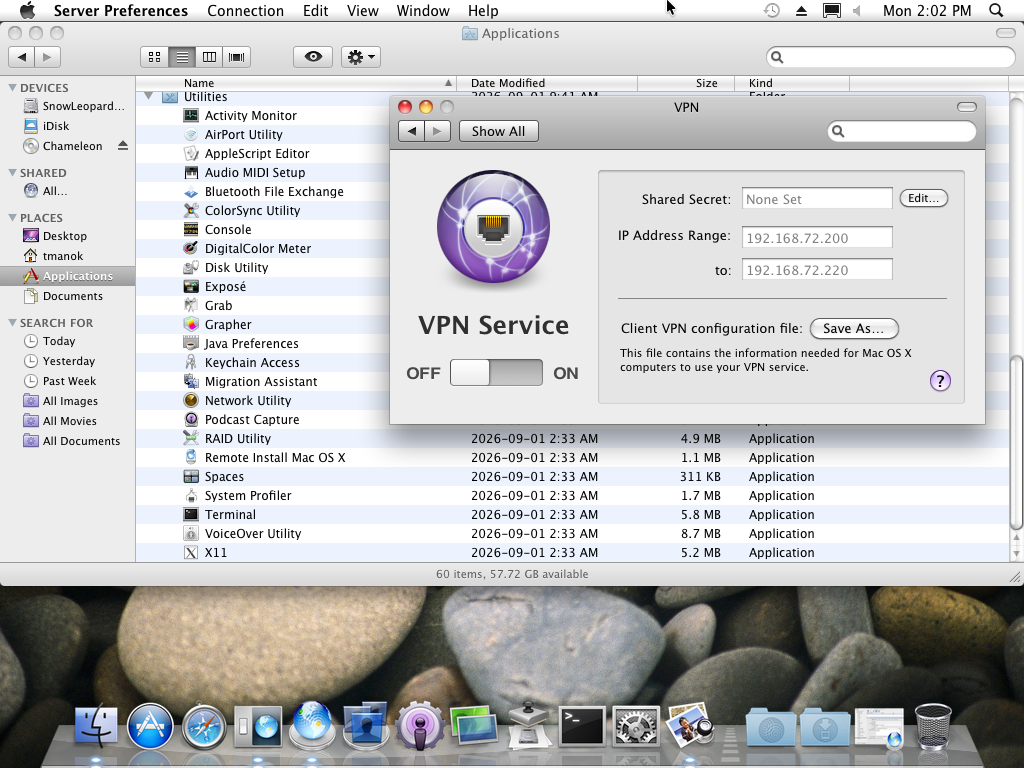Viewport: 1024px width, 768px height.
Task: Click the VPN window search field
Action: [x=901, y=131]
